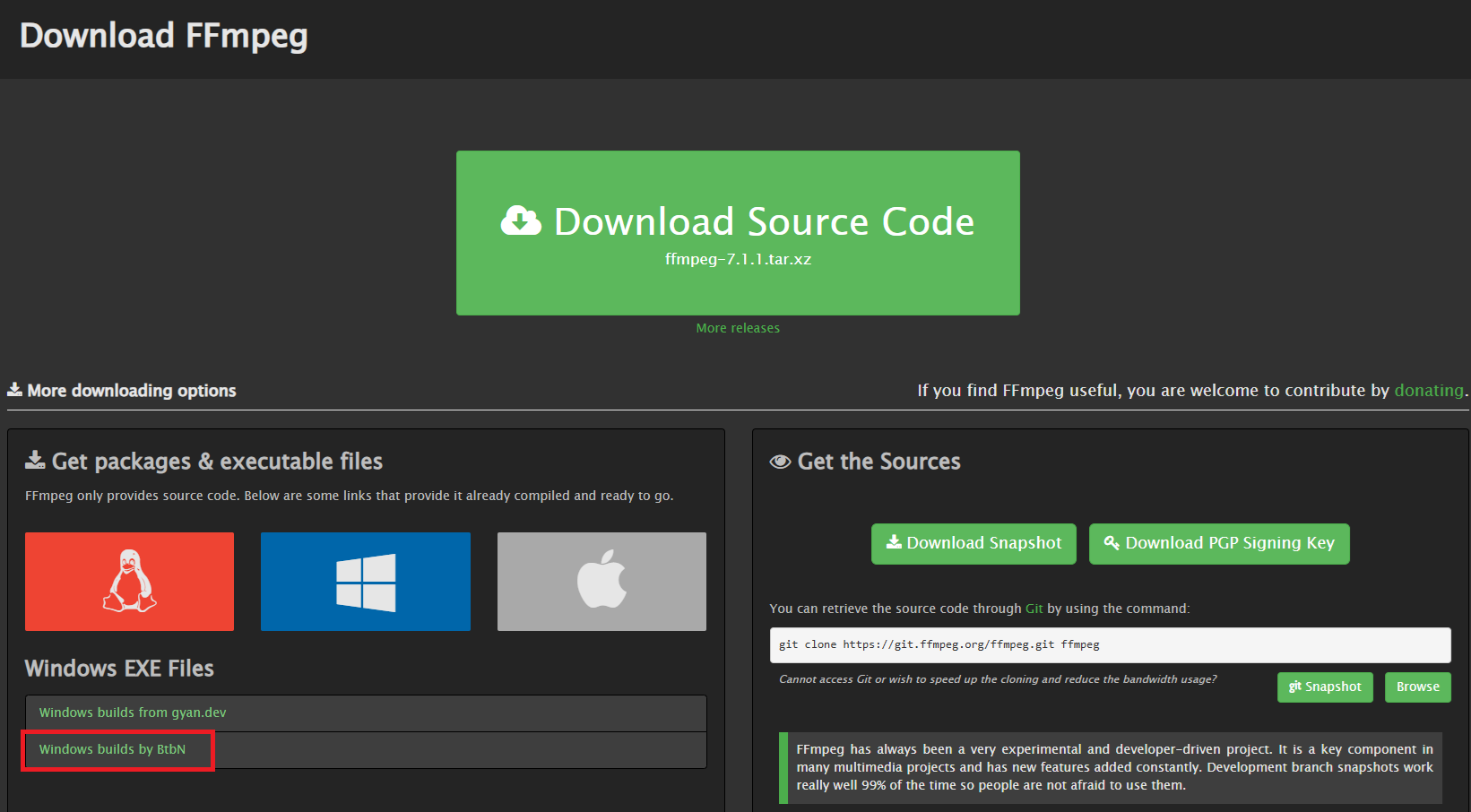Click the Download FFmpeg page title
Viewport: 1471px width, 812px height.
(x=163, y=36)
